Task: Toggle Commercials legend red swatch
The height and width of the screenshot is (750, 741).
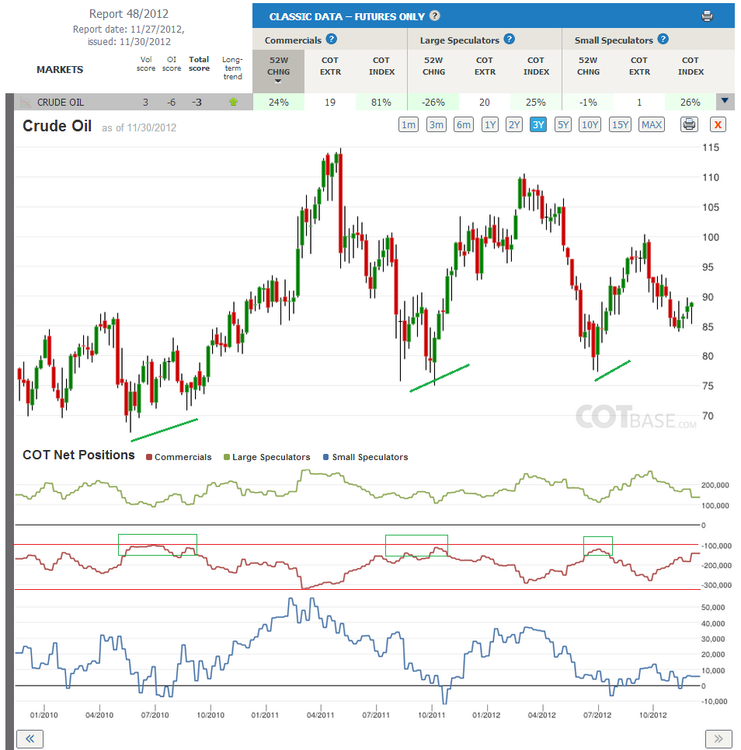Action: coord(149,457)
